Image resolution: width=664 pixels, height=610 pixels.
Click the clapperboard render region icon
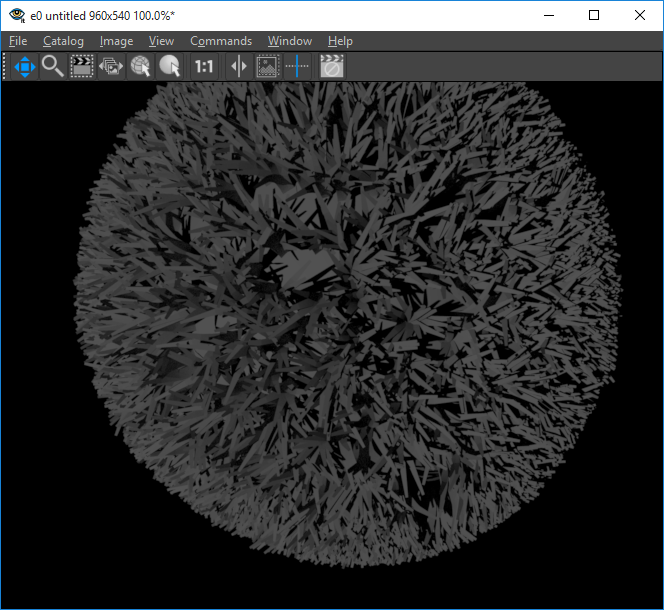click(82, 67)
